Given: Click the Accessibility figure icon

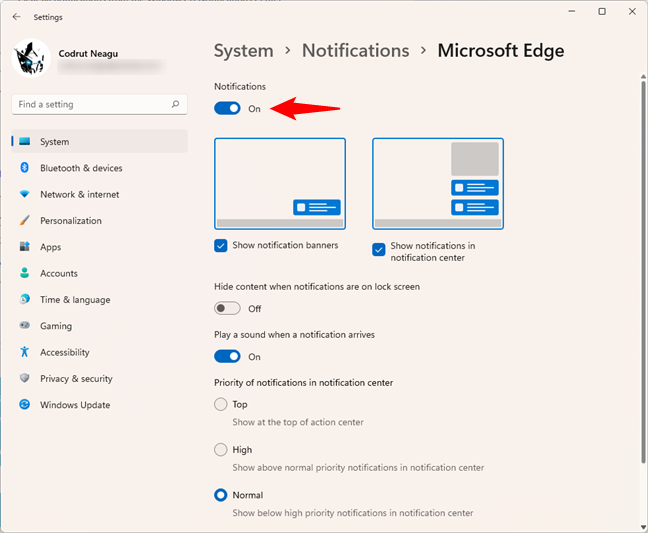Looking at the screenshot, I should click(x=25, y=352).
